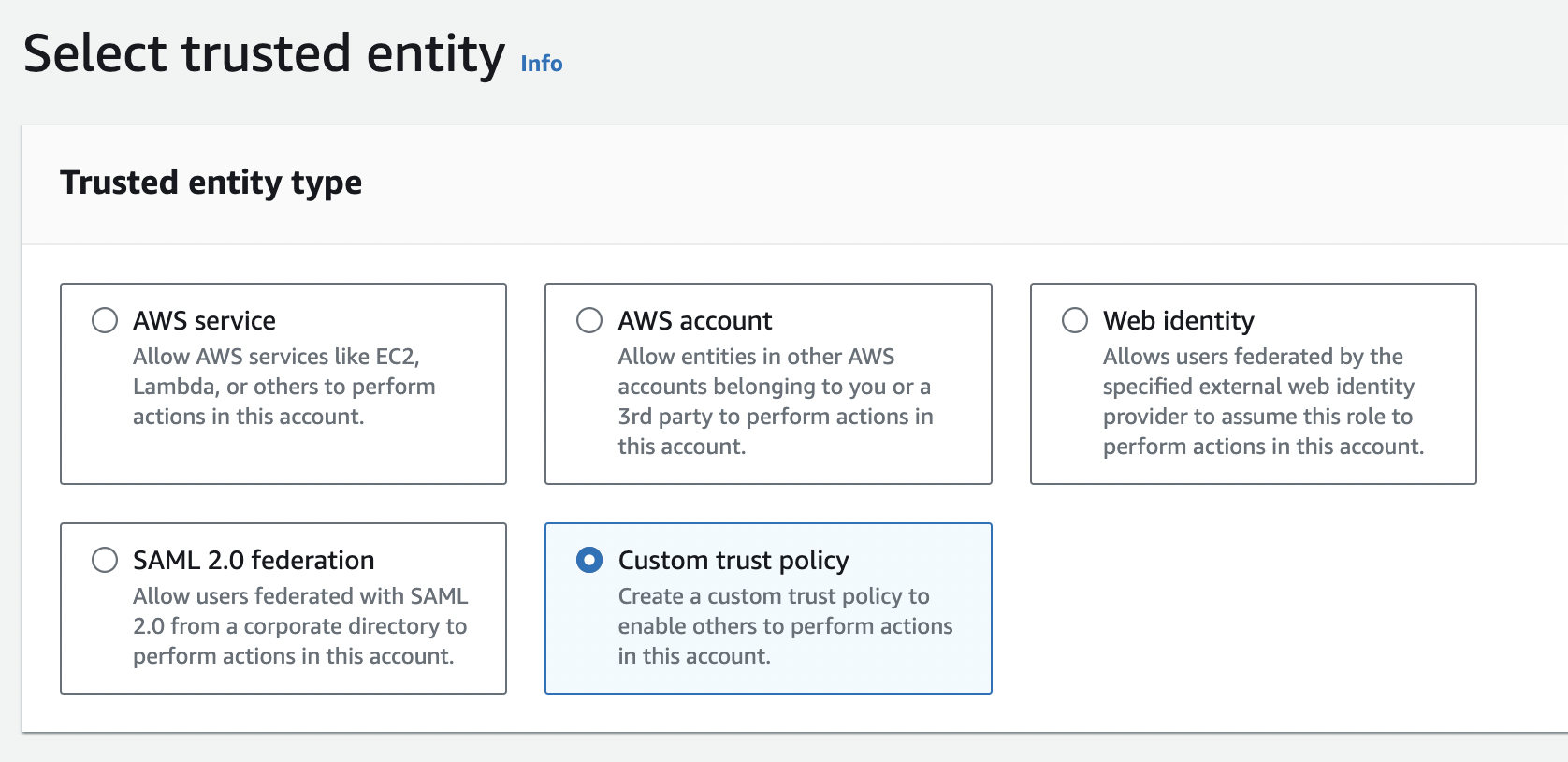Select the AWS service radio button
Viewport: 1568px width, 762px height.
coord(105,320)
